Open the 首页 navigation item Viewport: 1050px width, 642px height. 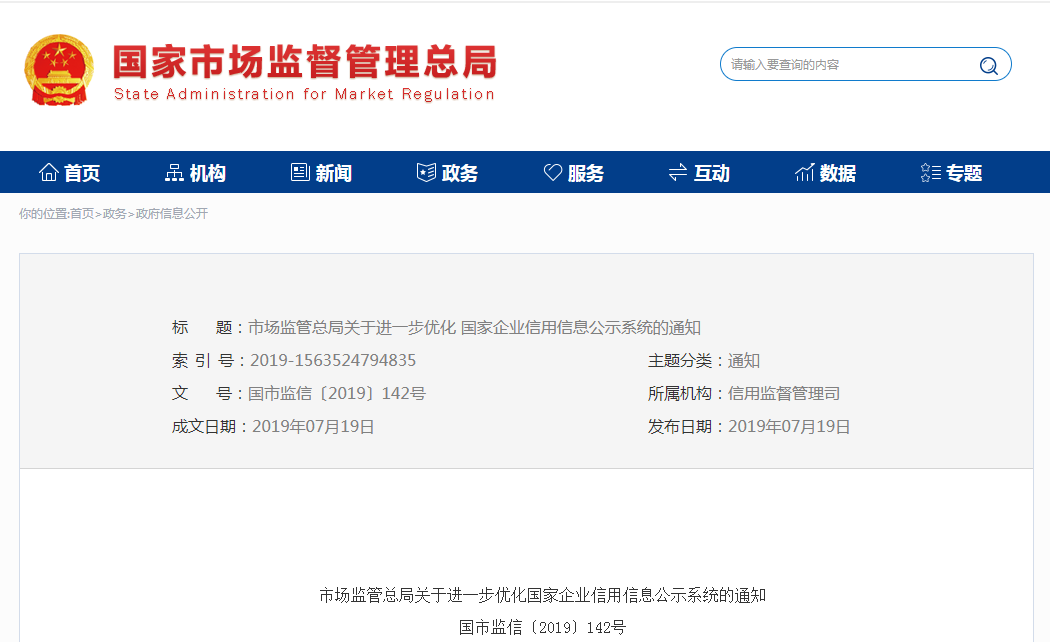pos(69,173)
